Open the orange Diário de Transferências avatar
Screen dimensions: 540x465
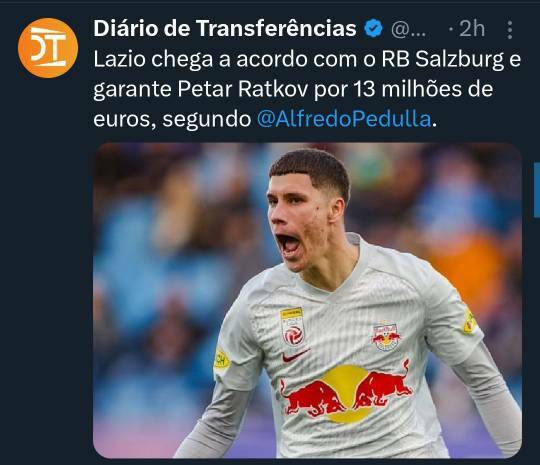click(x=48, y=48)
